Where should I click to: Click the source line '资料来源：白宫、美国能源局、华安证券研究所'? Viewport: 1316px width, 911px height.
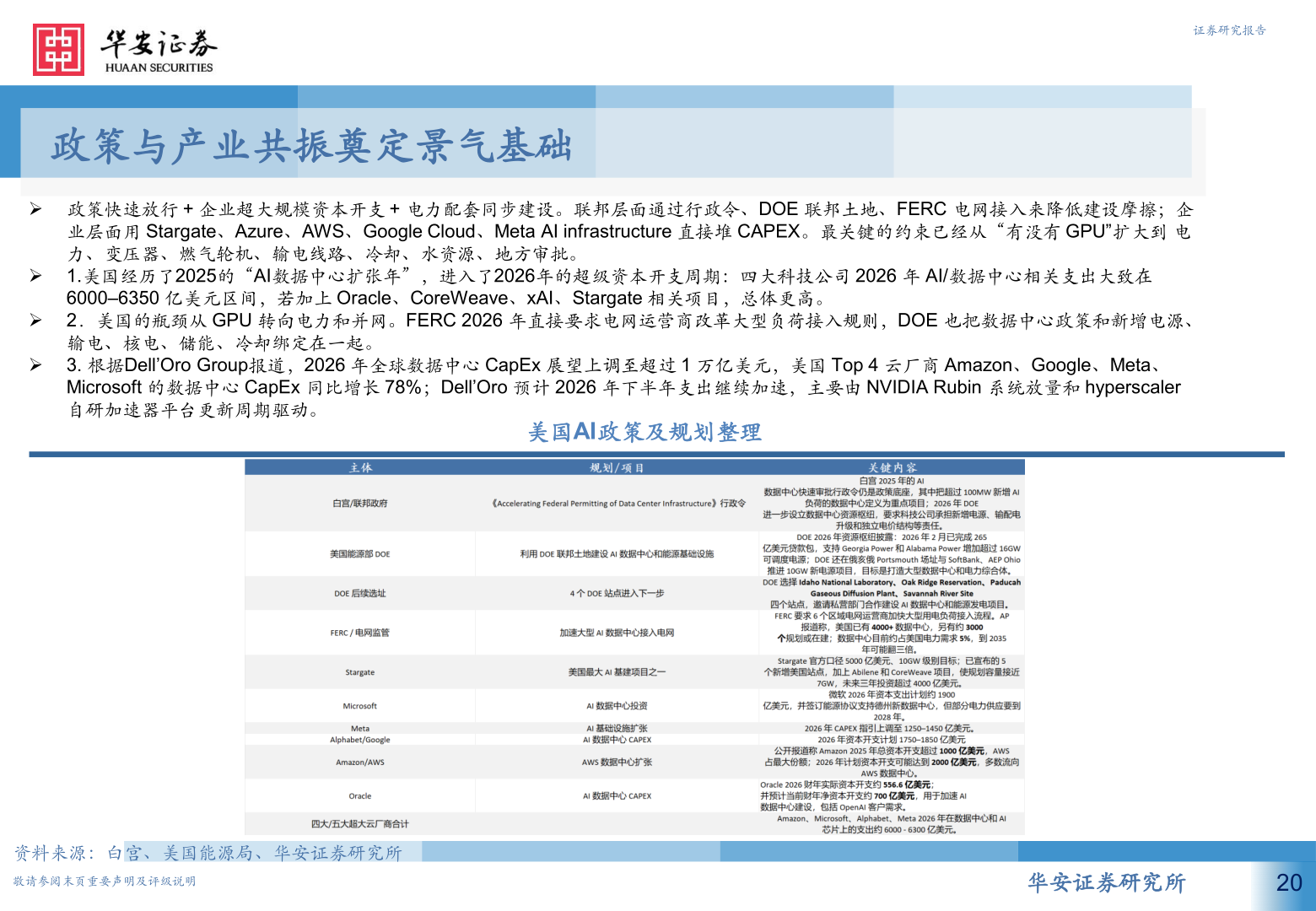[x=208, y=853]
